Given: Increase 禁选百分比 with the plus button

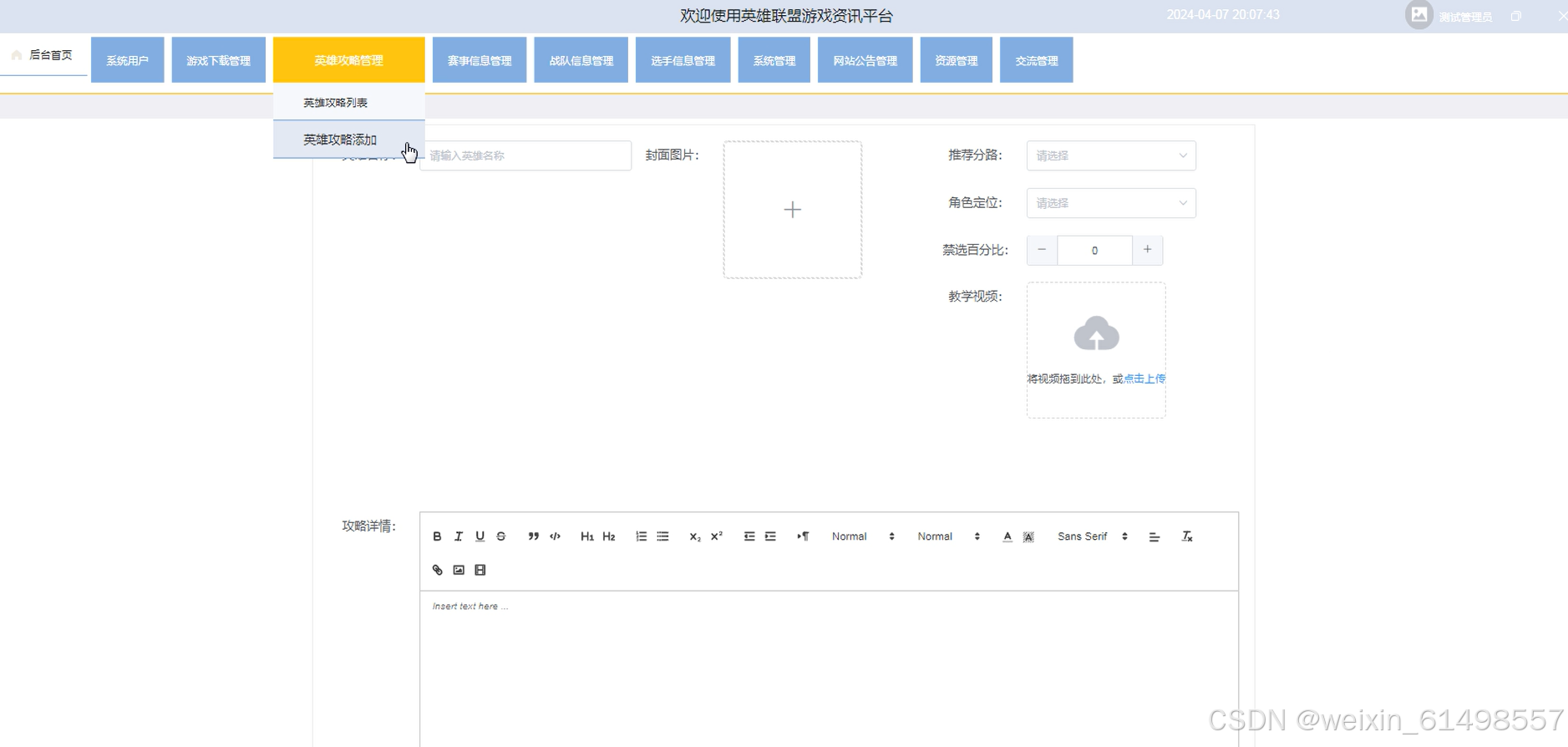Looking at the screenshot, I should coord(1148,250).
